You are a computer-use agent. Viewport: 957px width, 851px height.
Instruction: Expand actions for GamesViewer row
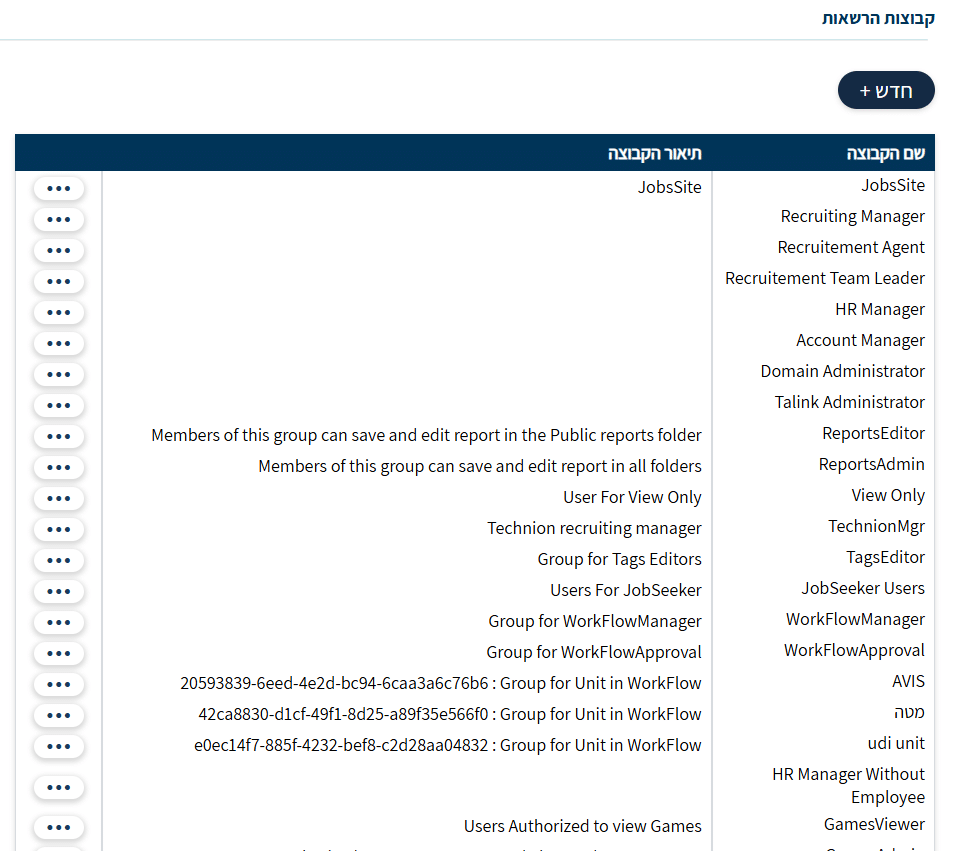[x=59, y=827]
